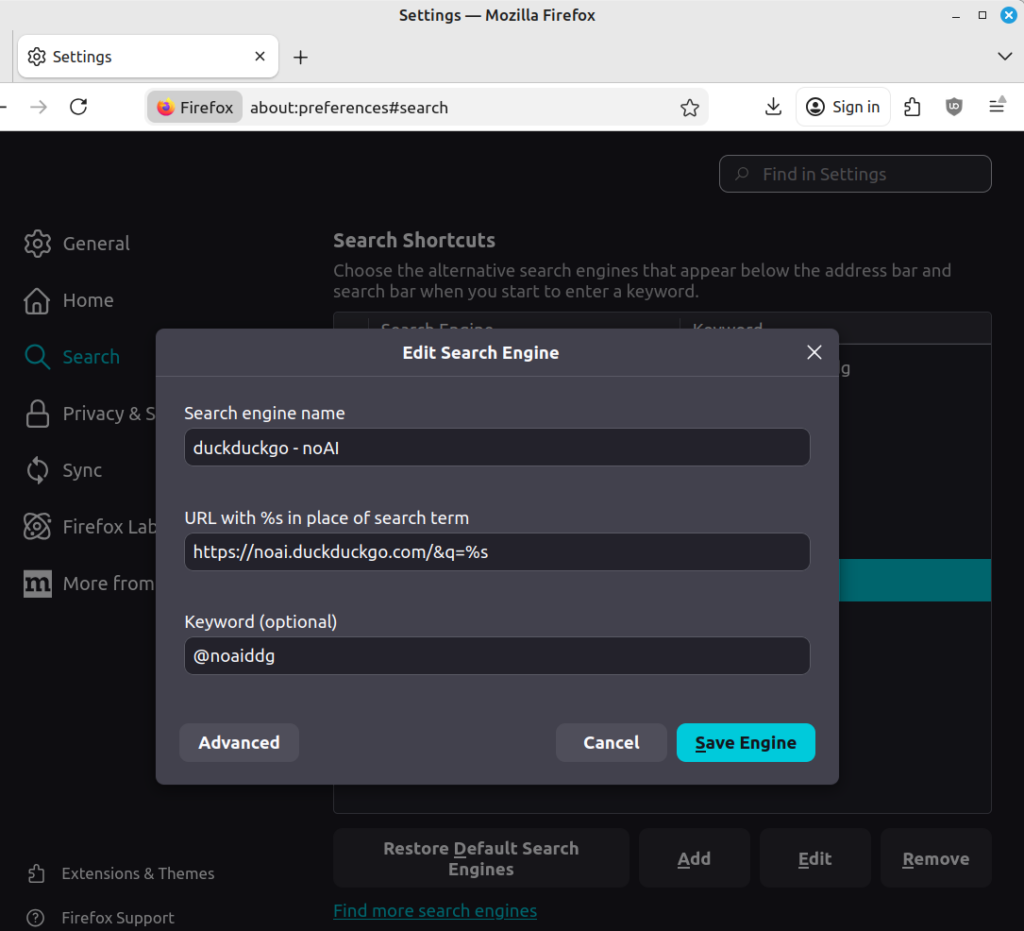Screen dimensions: 1024x931
Task: Click the Sign in button
Action: [843, 107]
